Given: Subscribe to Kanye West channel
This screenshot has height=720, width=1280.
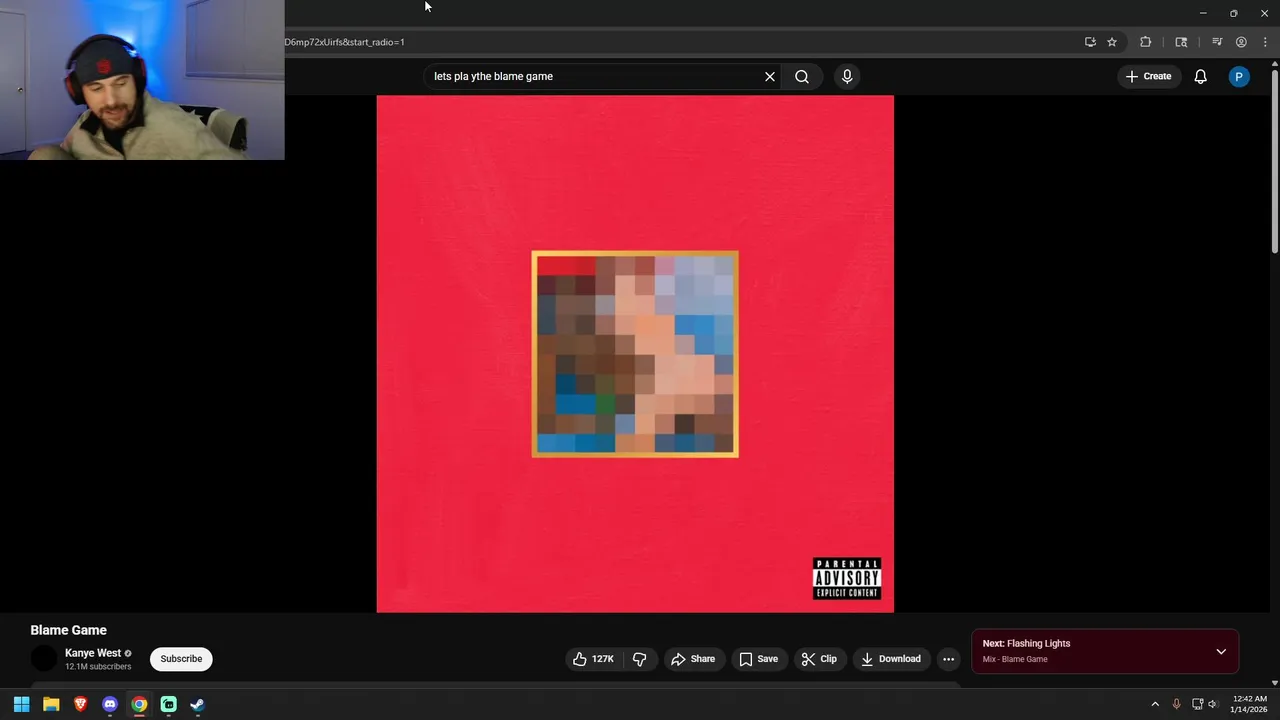Looking at the screenshot, I should point(181,659).
